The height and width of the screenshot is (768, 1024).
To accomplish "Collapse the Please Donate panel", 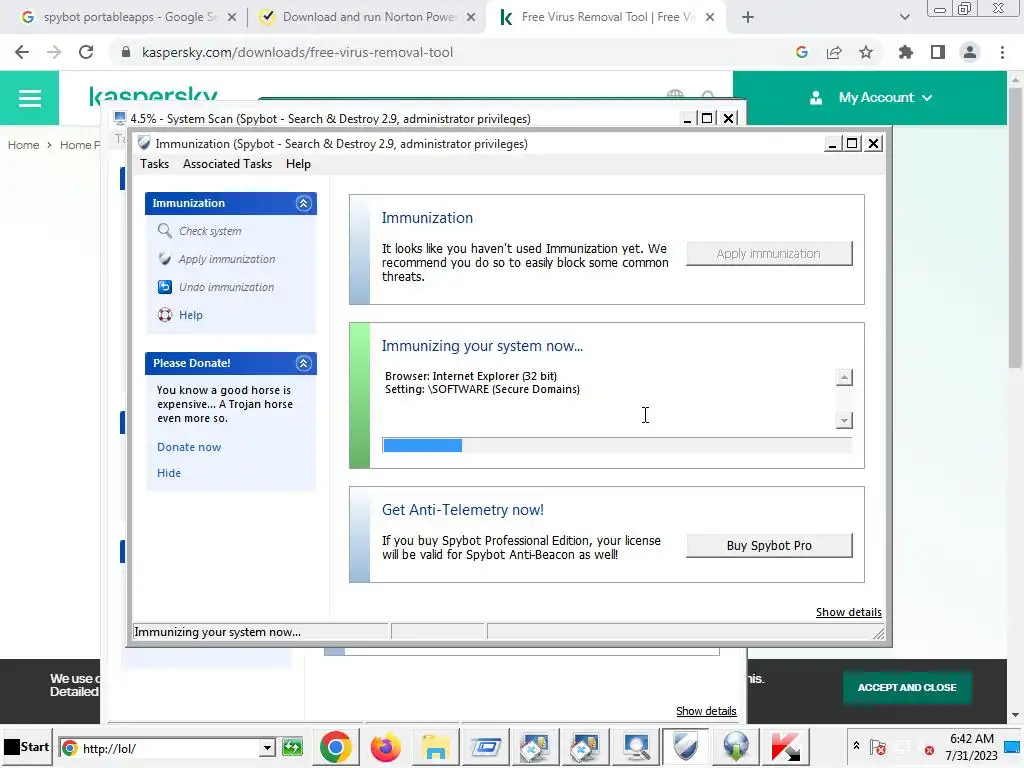I will (303, 363).
